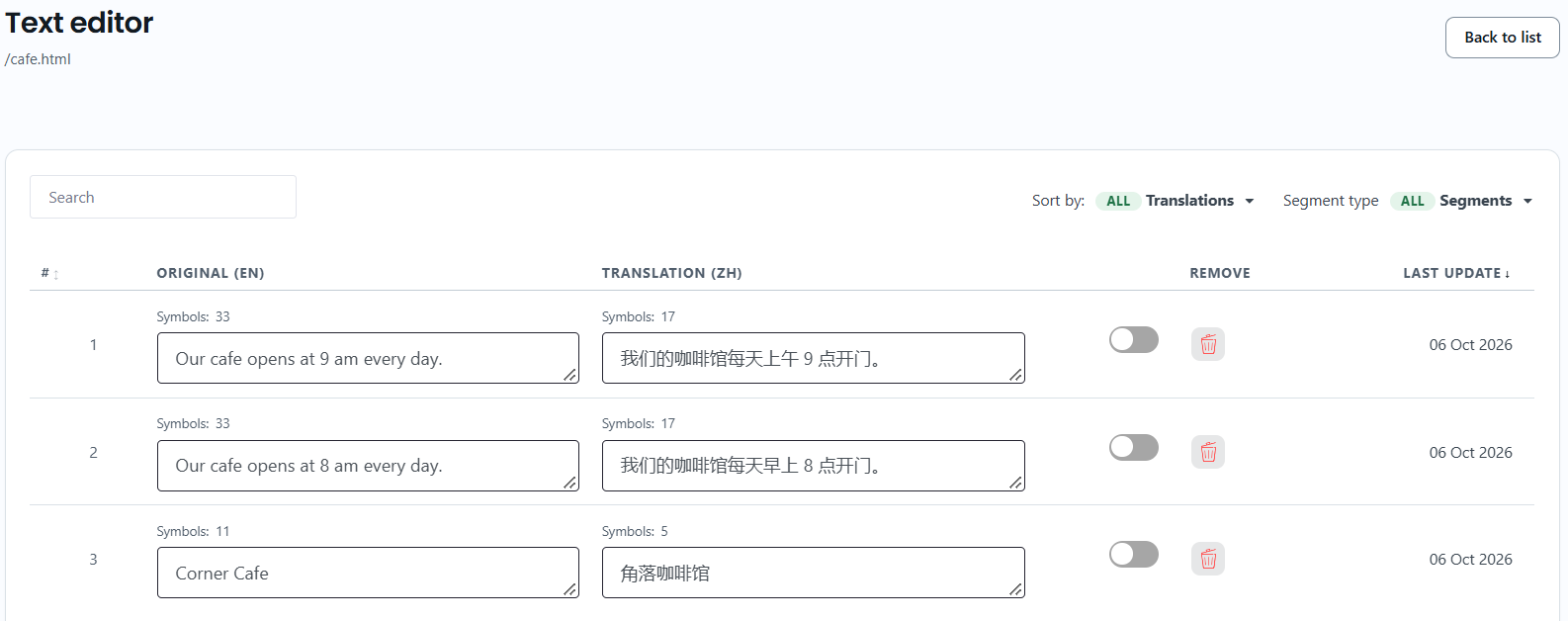
Task: Click '06 Oct 2026' date in row 3
Action: click(x=1470, y=559)
